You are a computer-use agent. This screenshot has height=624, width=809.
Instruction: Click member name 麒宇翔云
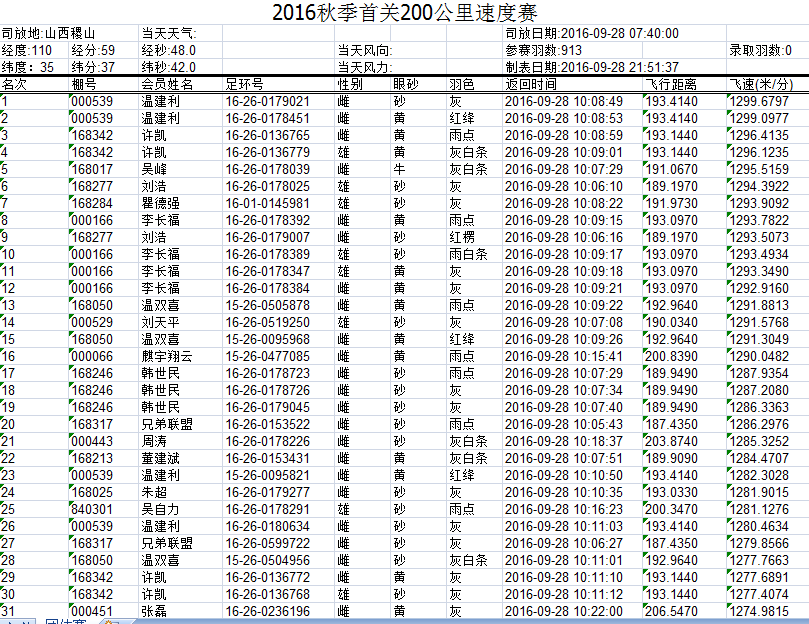click(x=167, y=357)
